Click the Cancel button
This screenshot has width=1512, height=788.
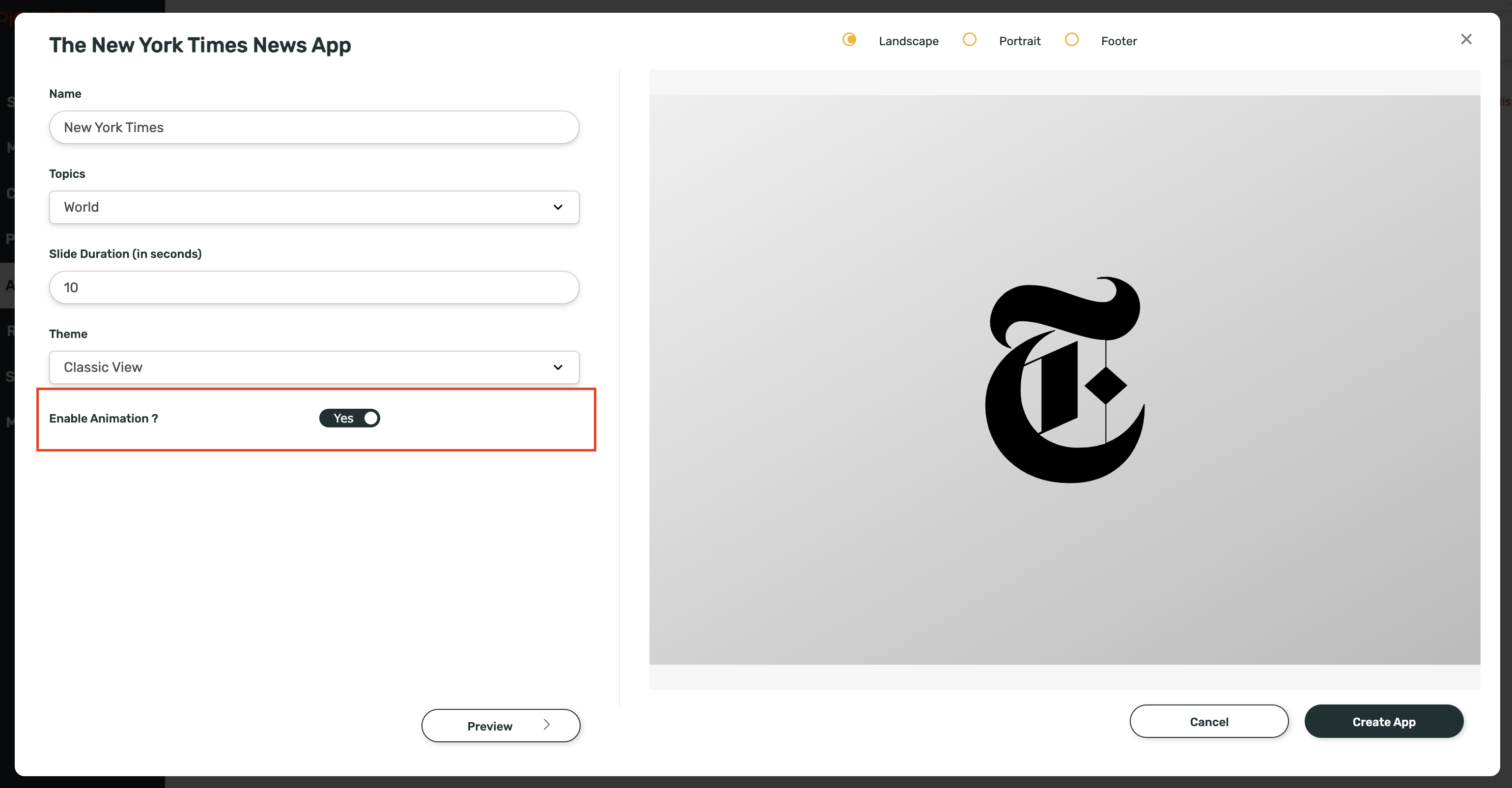[1209, 722]
